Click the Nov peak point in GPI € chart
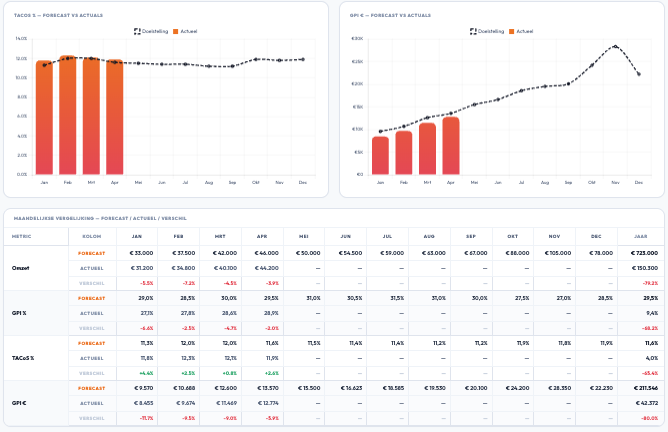The width and height of the screenshot is (668, 432). click(x=616, y=46)
